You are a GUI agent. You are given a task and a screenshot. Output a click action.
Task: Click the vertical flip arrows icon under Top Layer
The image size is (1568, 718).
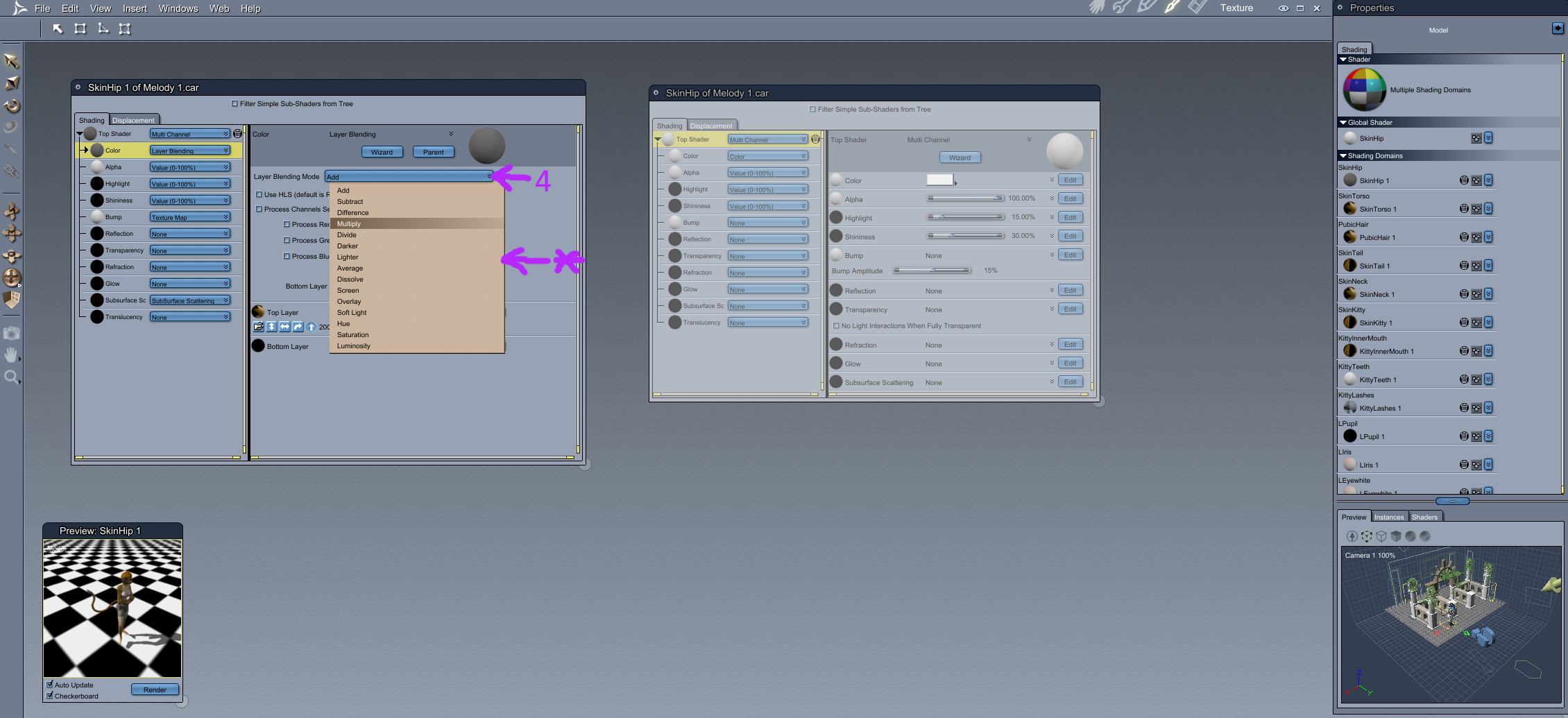pos(271,327)
